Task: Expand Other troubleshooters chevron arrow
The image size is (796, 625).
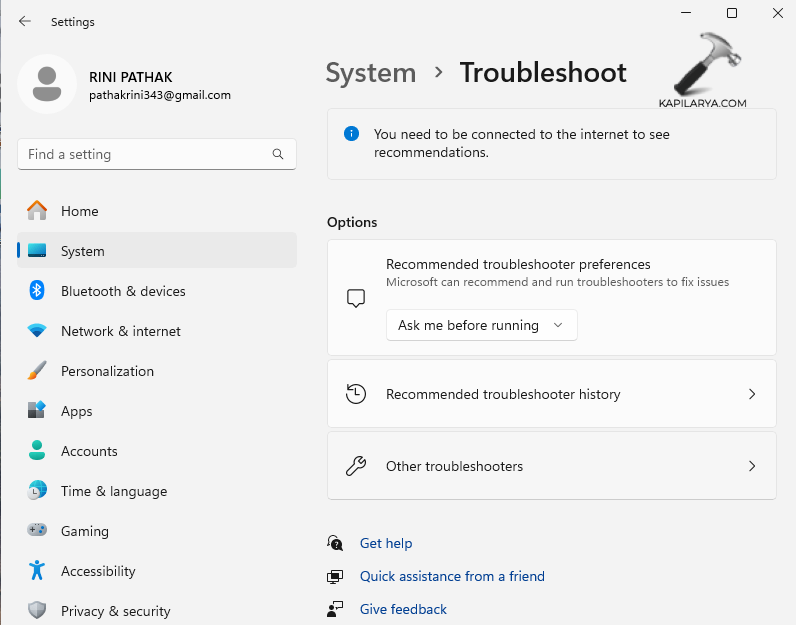Action: (752, 466)
